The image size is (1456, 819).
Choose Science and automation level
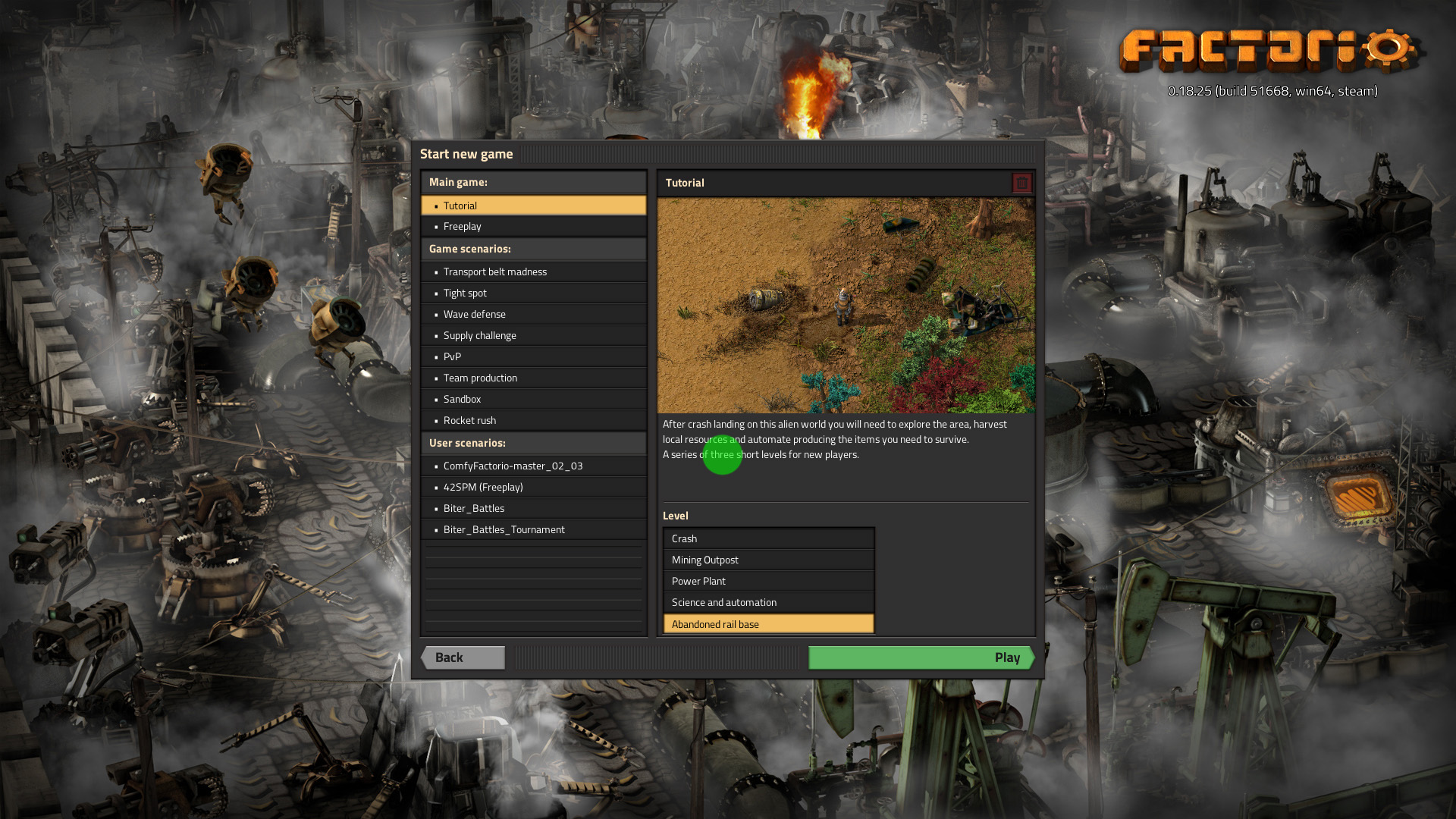point(769,602)
